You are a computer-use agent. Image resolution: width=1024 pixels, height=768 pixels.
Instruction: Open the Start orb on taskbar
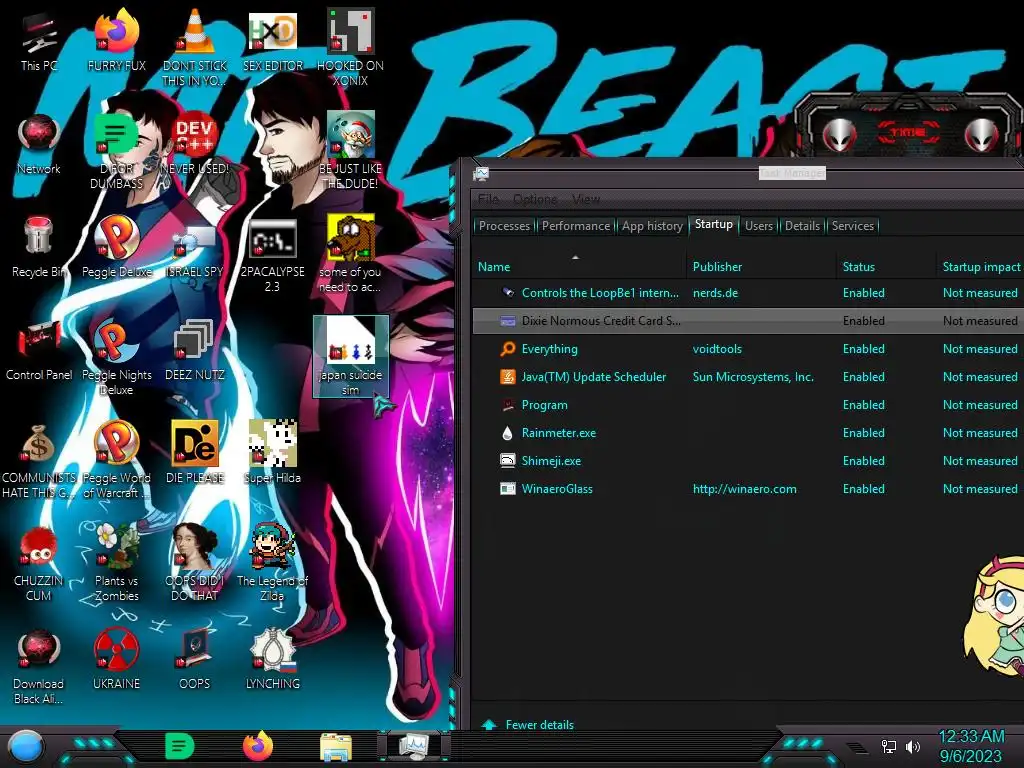(x=26, y=747)
